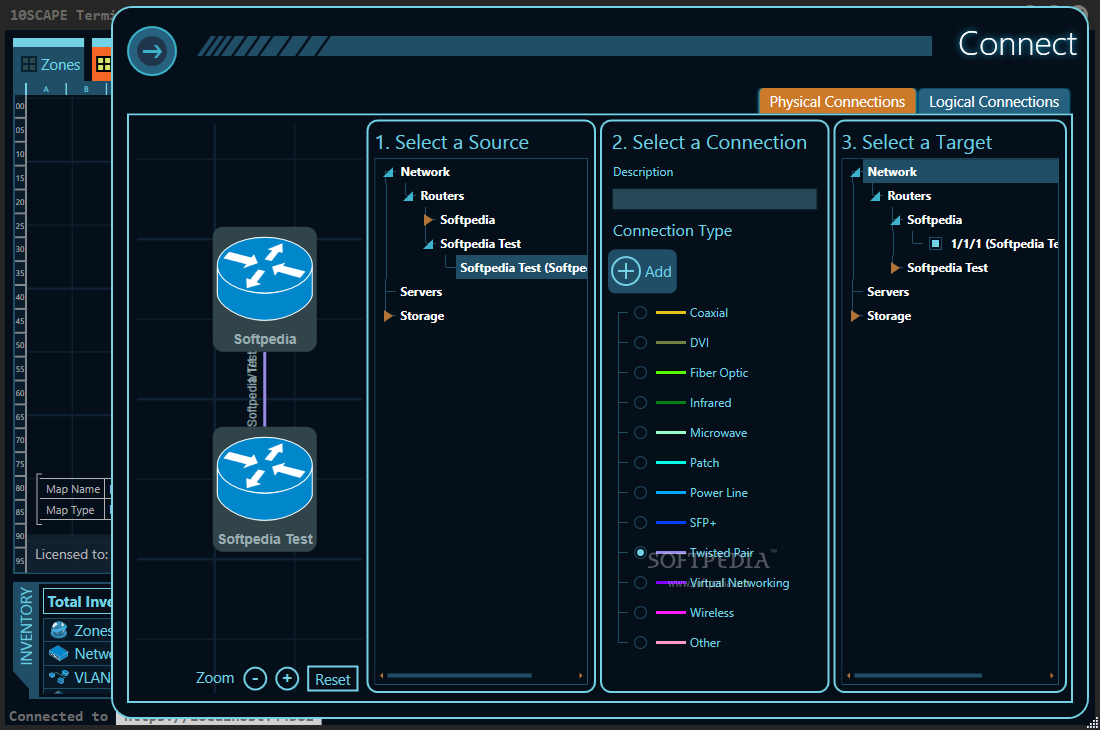Collapse the Routers node in Target tree
The width and height of the screenshot is (1100, 730).
coord(876,196)
